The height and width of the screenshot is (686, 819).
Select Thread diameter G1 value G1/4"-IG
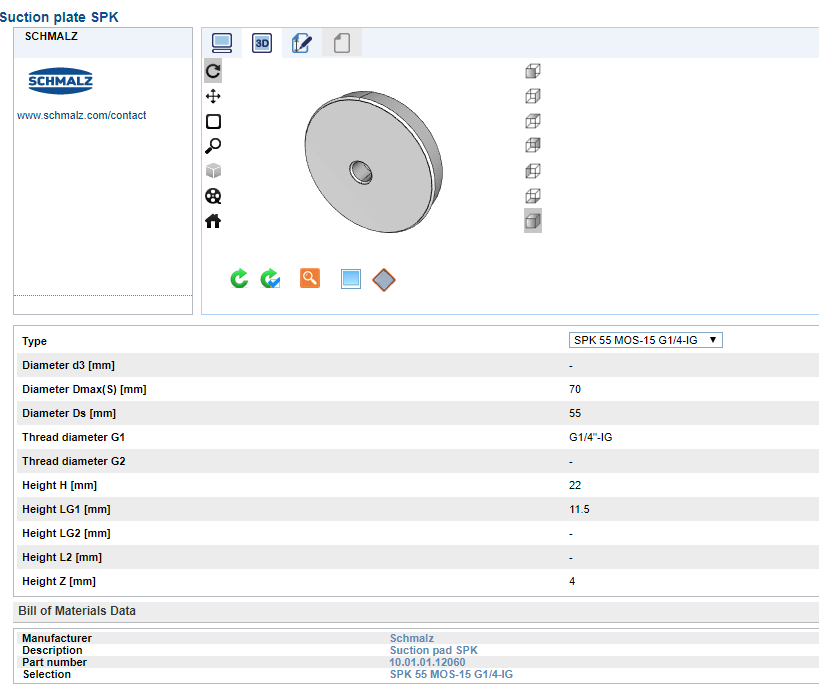pos(590,437)
